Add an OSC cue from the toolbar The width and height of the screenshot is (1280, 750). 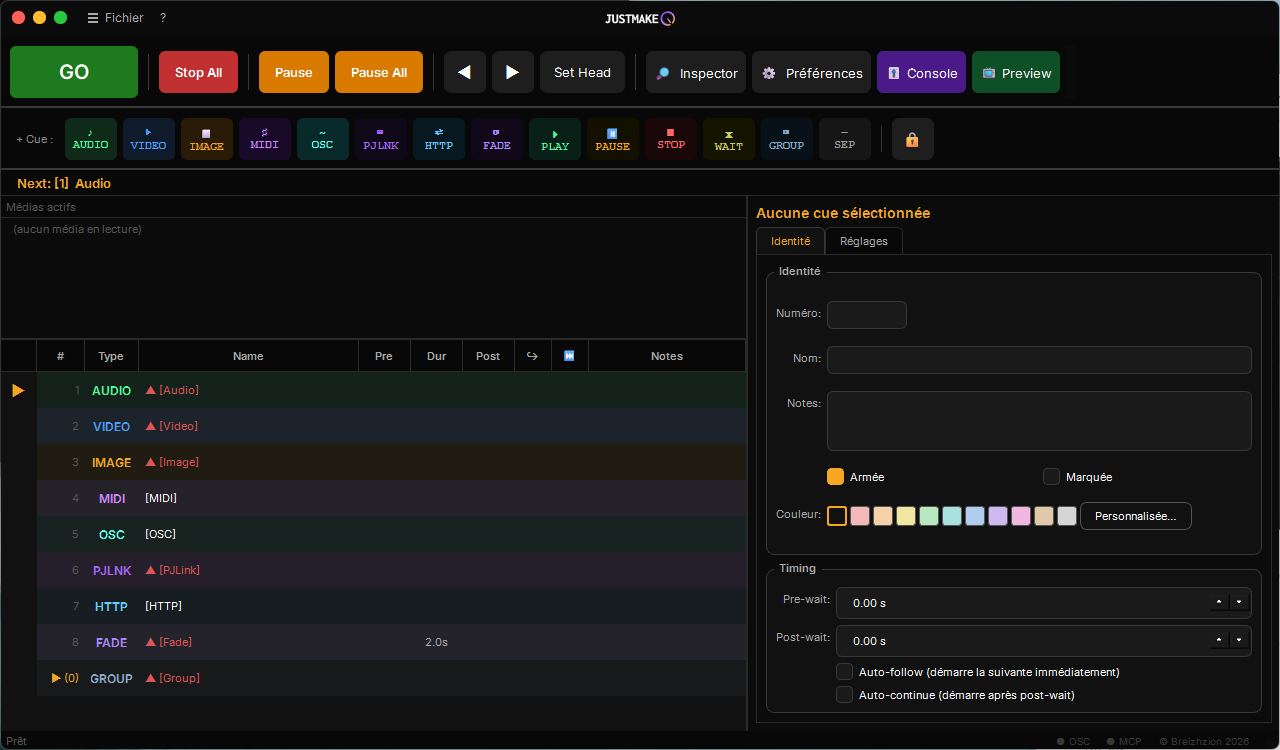[323, 139]
